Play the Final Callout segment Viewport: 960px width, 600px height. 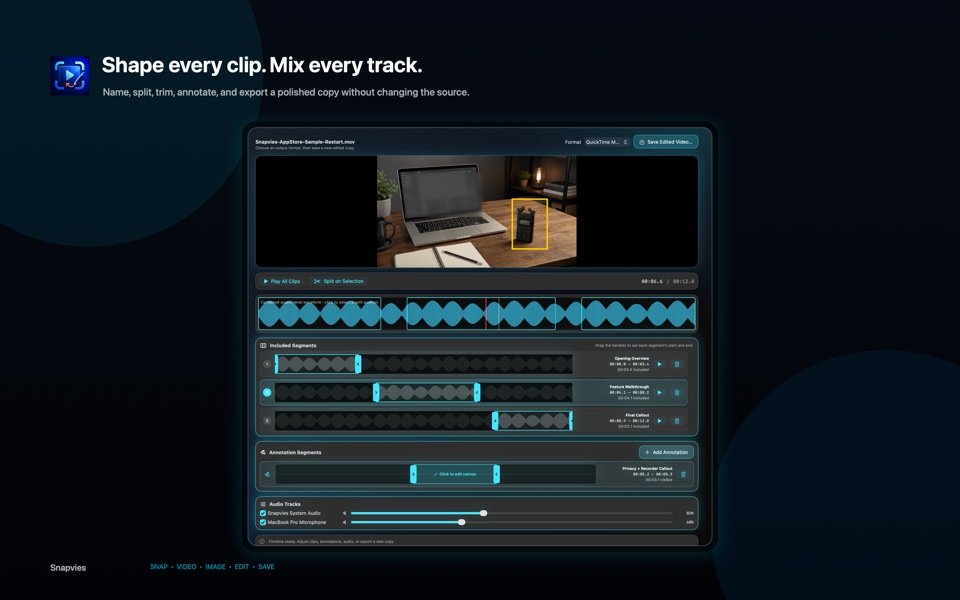tap(659, 421)
